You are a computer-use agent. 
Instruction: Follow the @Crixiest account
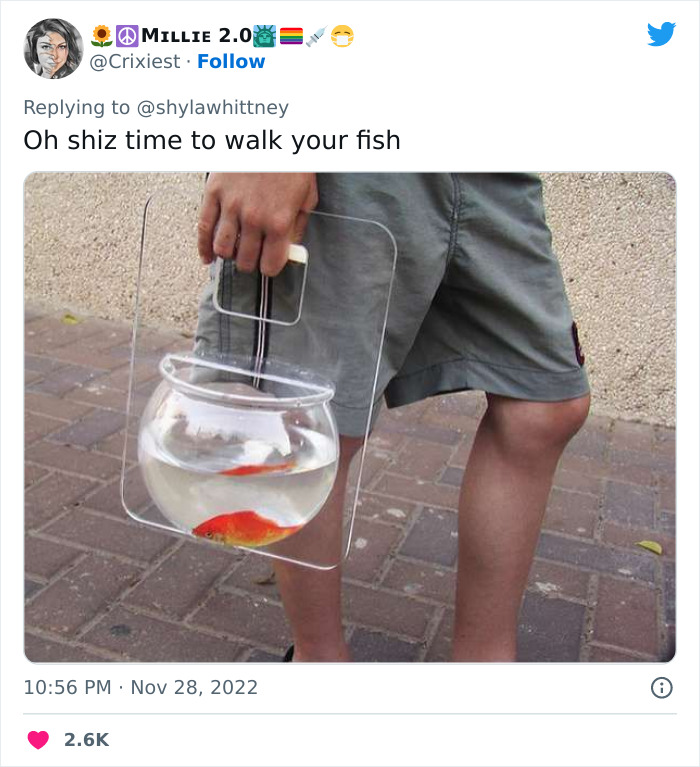pos(231,62)
